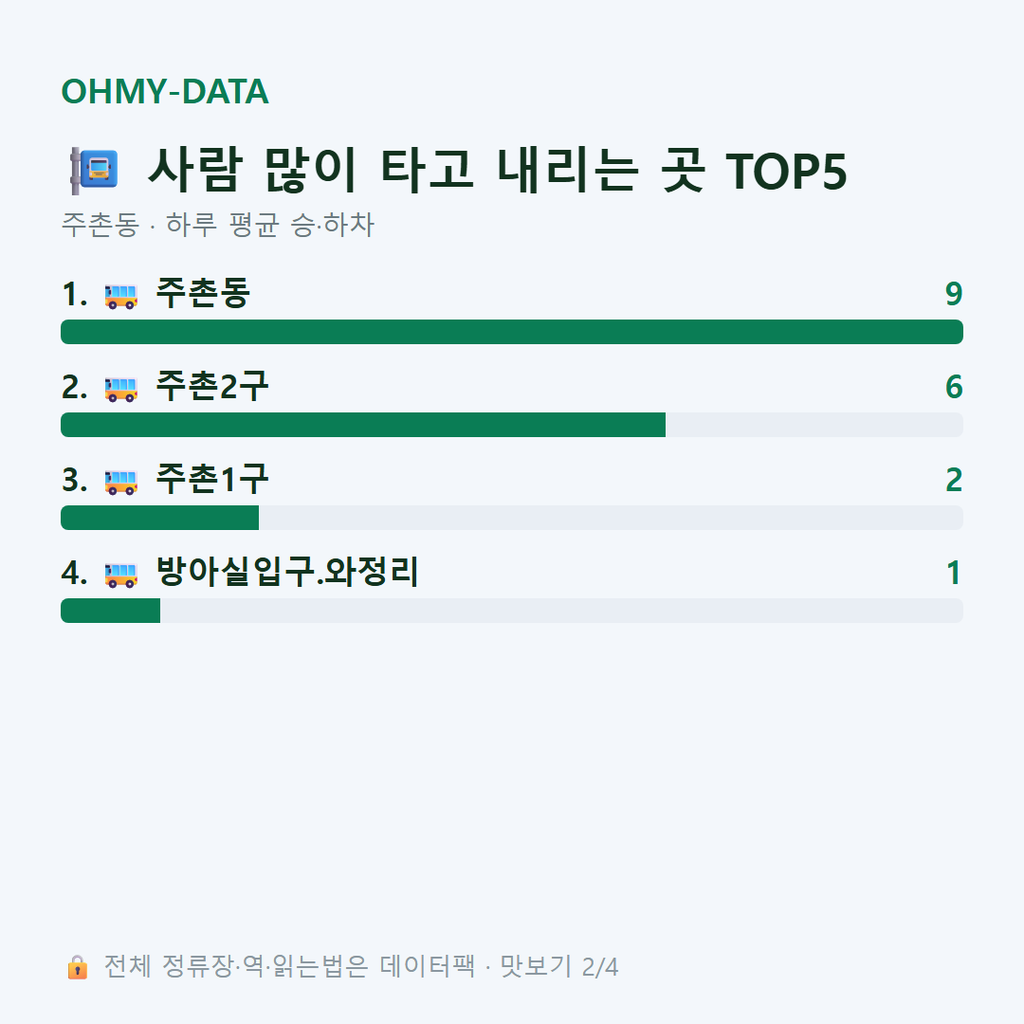Click the full green bar for 주촌동
Screen dimensions: 1024x1024
(x=512, y=332)
